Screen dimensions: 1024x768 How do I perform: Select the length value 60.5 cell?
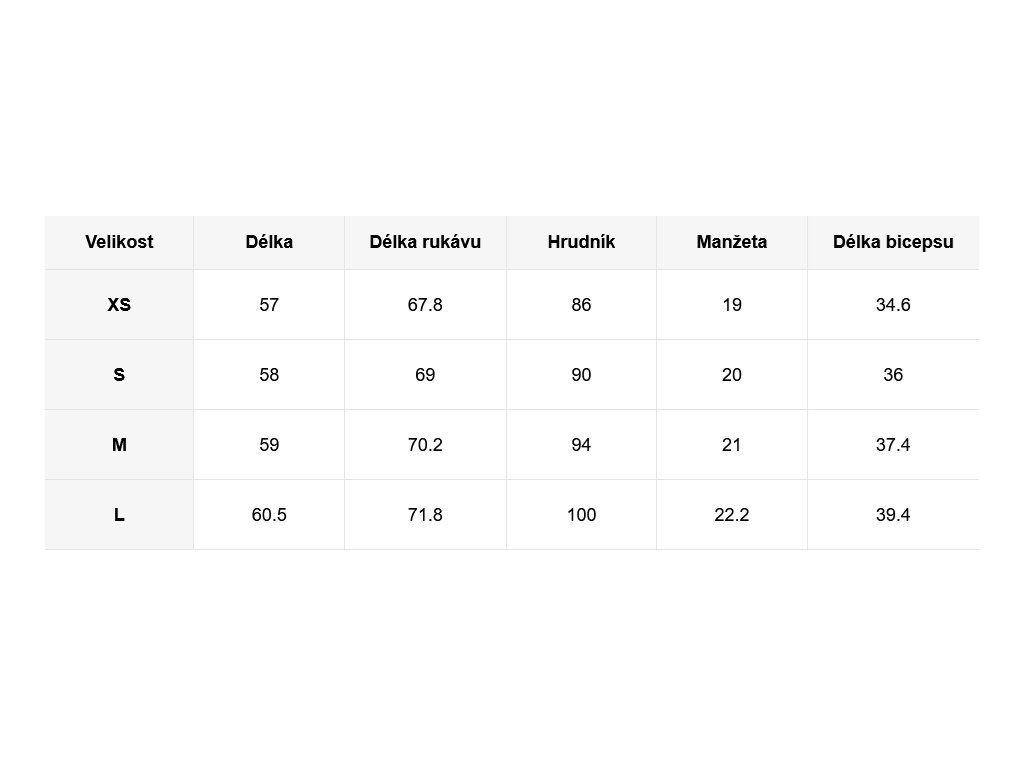(x=269, y=515)
